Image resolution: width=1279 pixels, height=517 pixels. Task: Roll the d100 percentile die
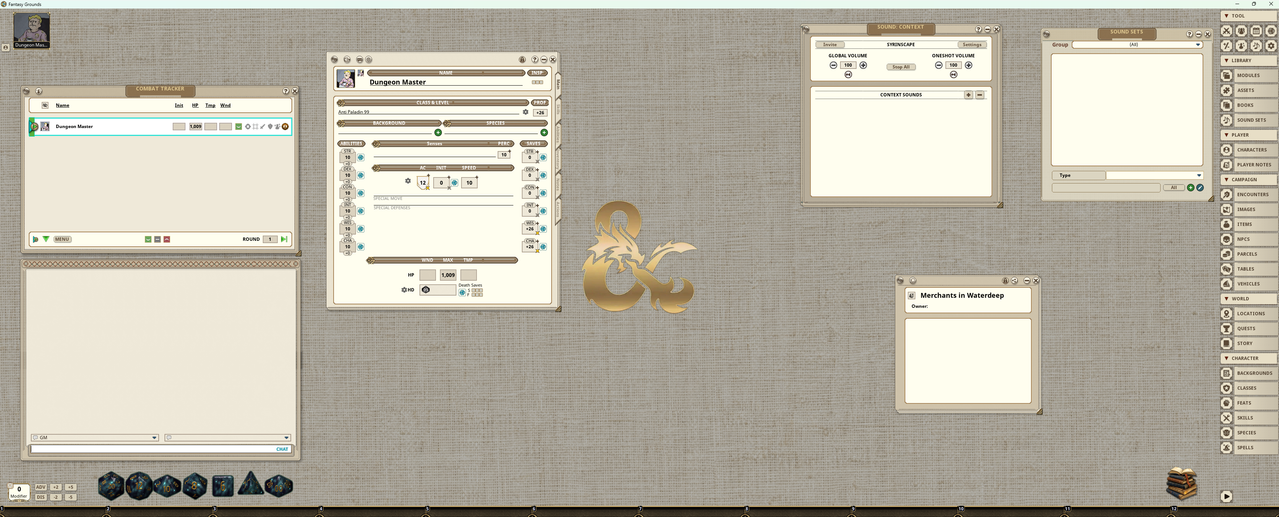(x=279, y=486)
